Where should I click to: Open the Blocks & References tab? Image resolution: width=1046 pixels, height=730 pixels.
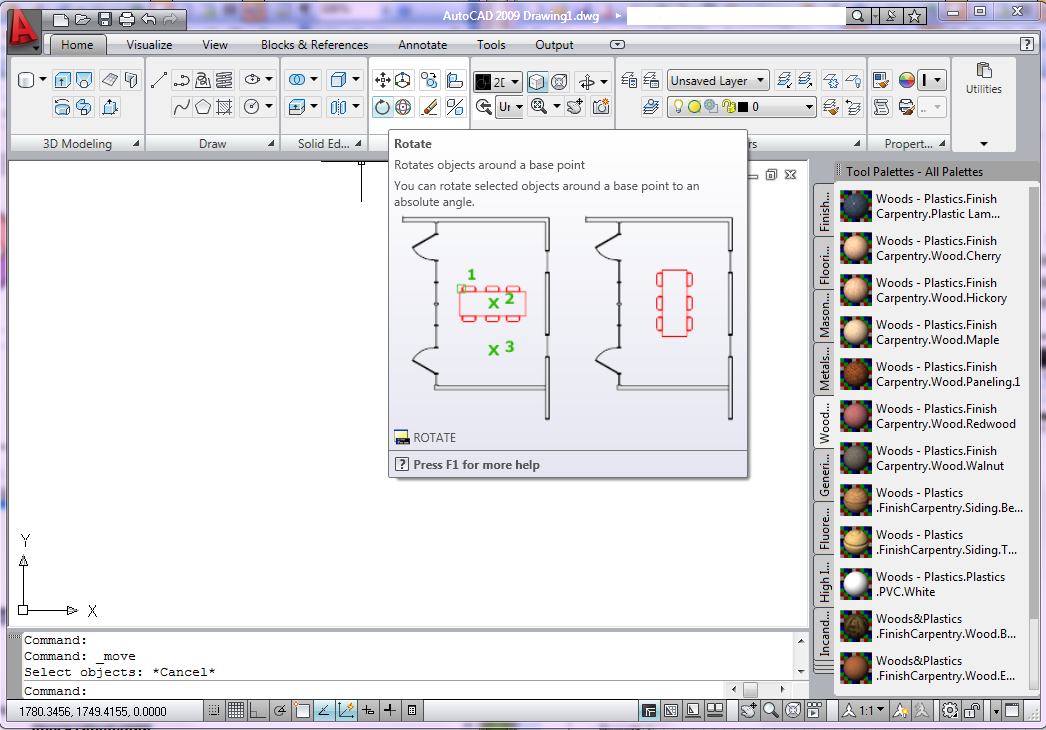(314, 45)
